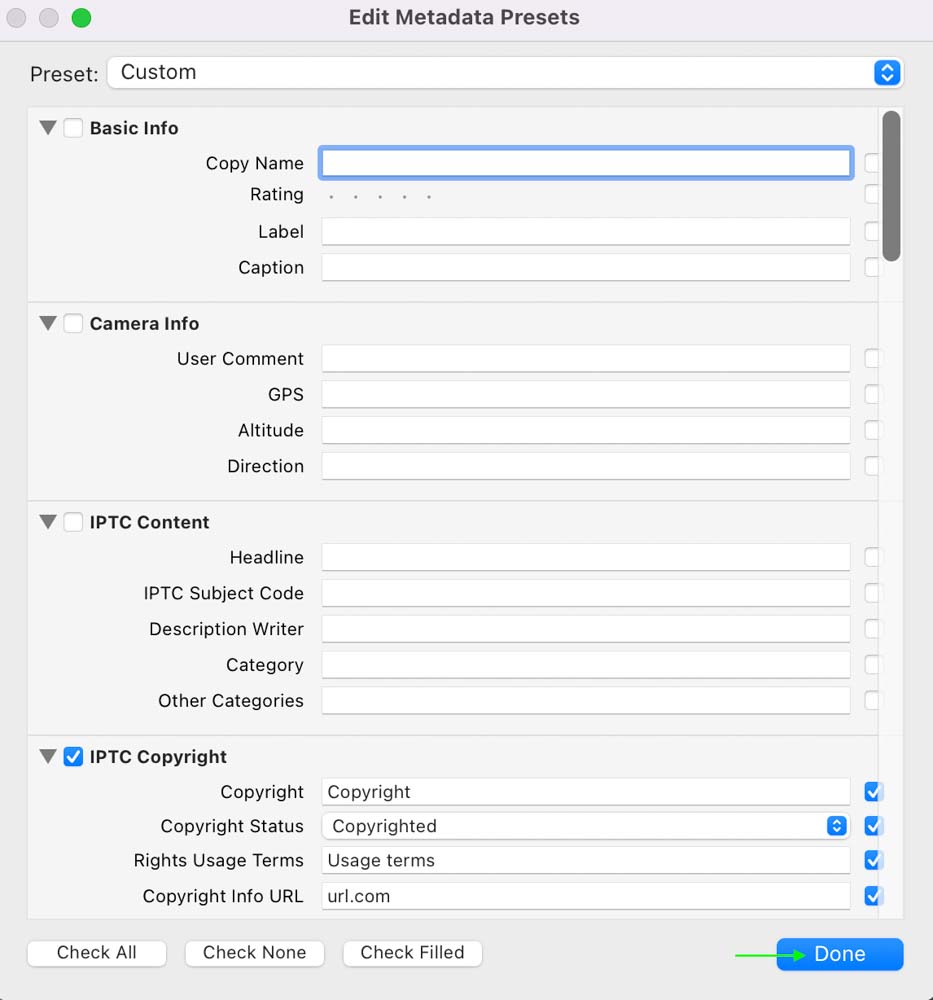Open the Copyright Status dropdown
This screenshot has width=933, height=1000.
585,826
